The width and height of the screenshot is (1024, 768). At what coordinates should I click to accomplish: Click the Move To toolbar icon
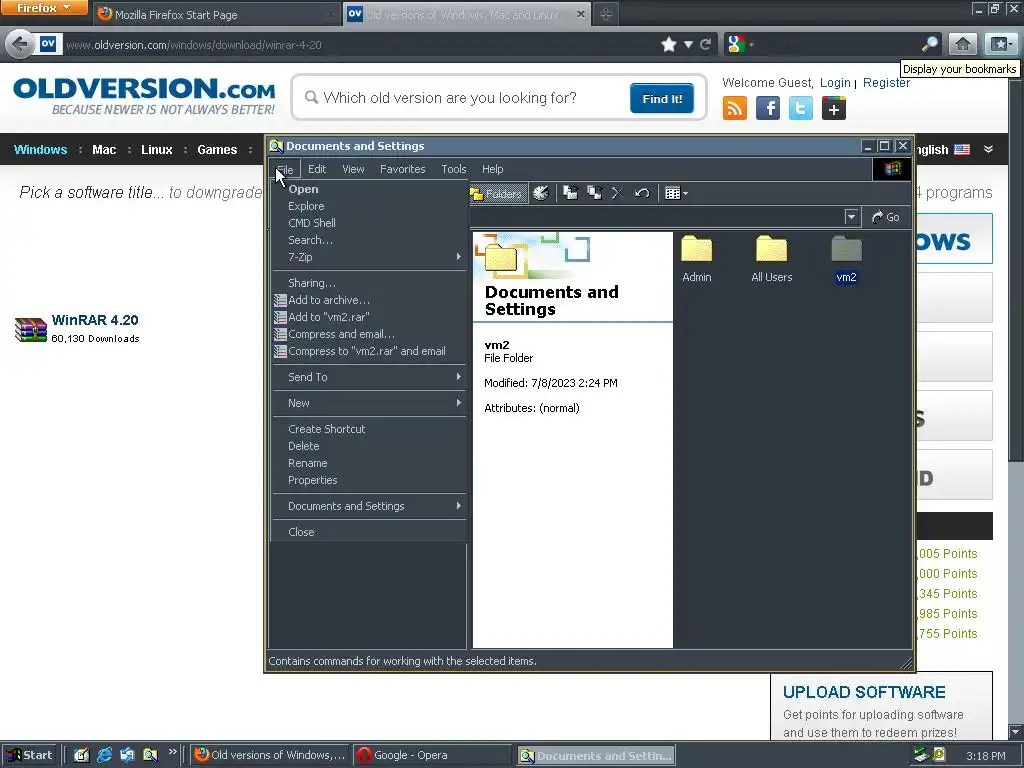(x=570, y=193)
